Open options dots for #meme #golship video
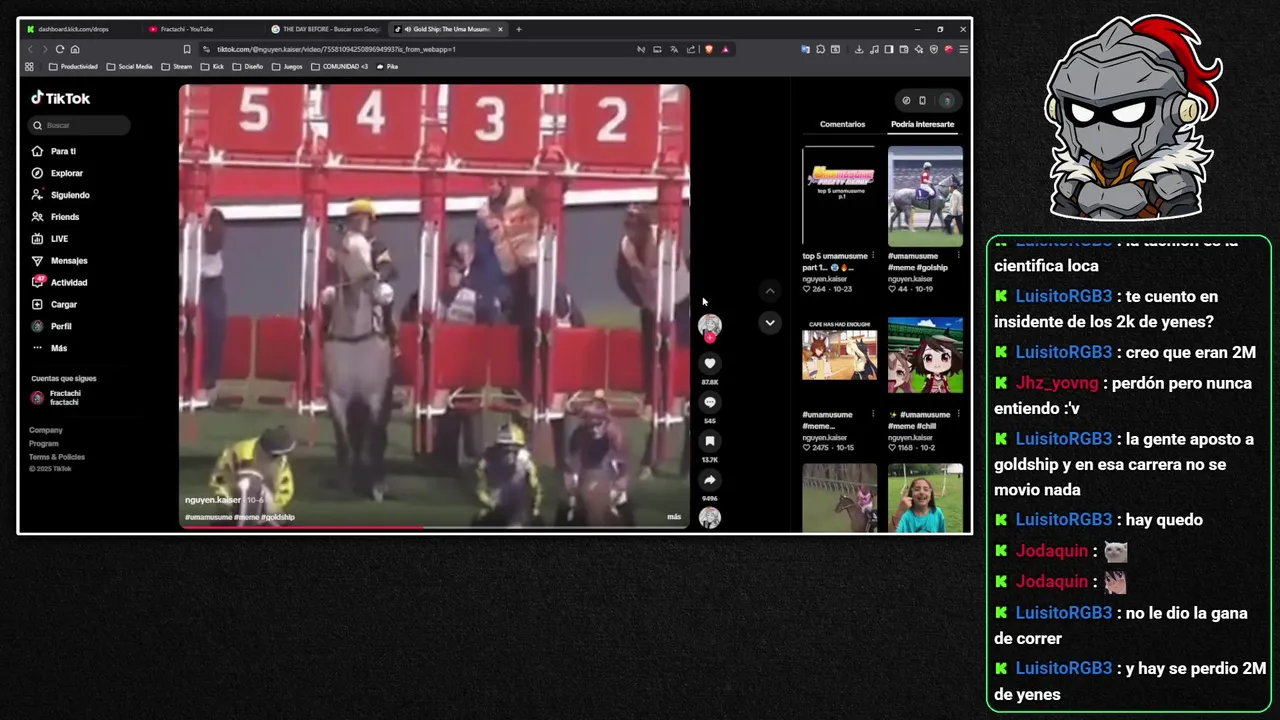 [959, 256]
